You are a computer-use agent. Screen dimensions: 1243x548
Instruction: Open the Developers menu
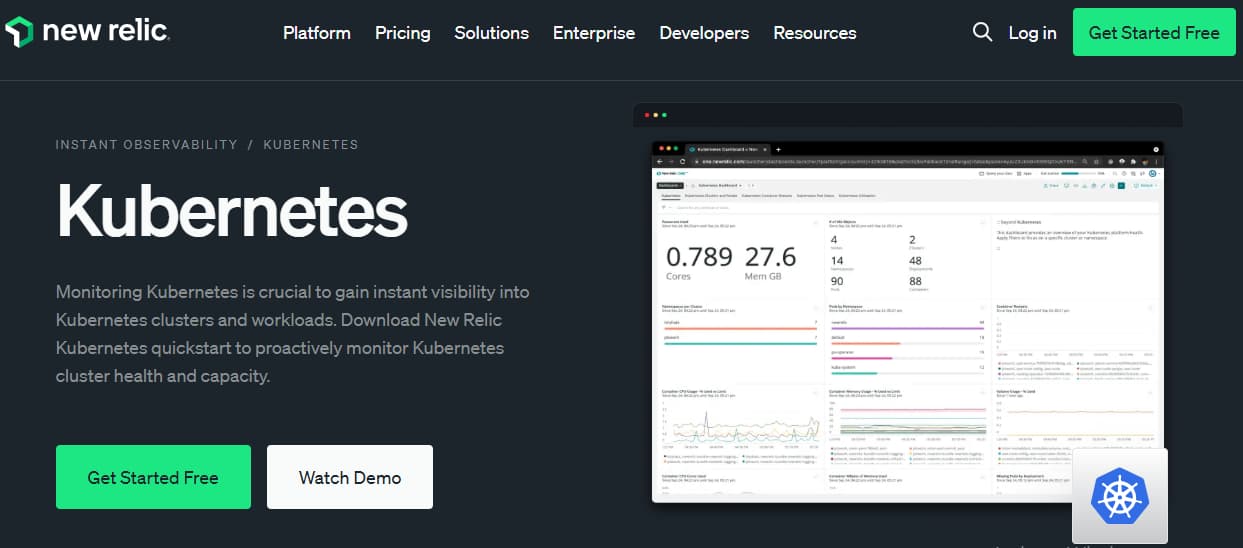[x=704, y=33]
